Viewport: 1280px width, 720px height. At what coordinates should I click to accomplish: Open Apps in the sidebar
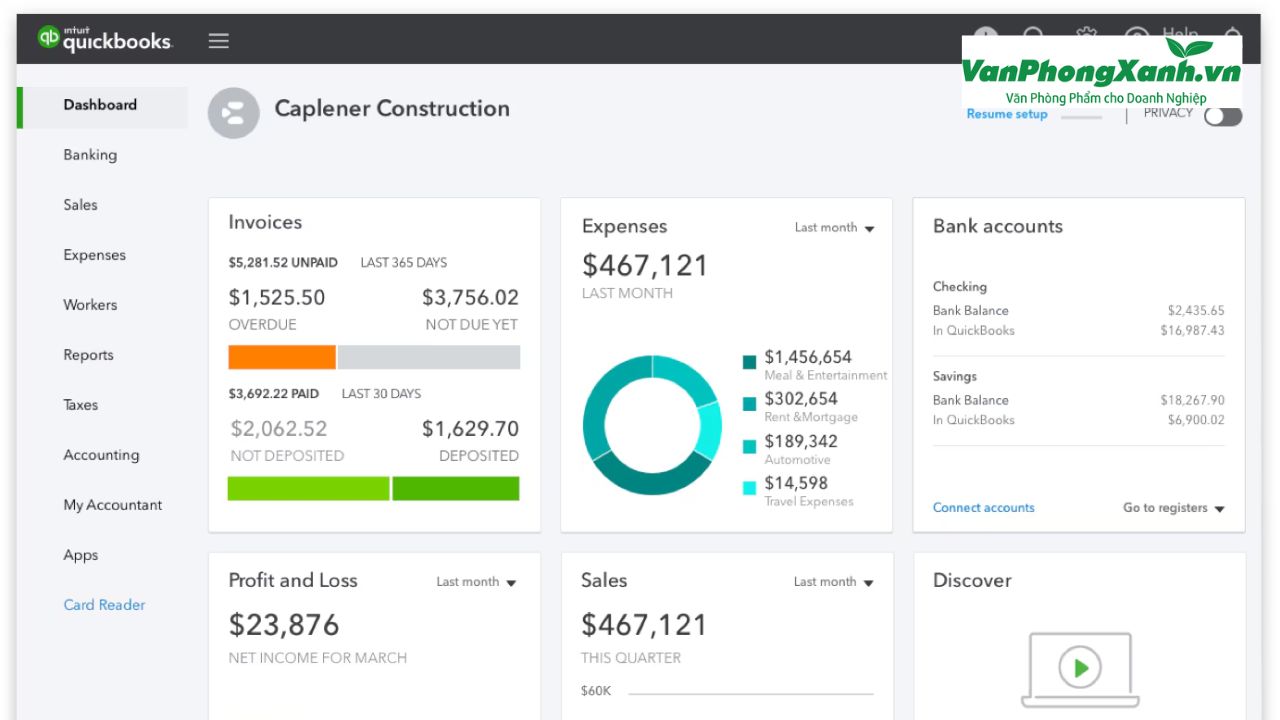[x=81, y=555]
